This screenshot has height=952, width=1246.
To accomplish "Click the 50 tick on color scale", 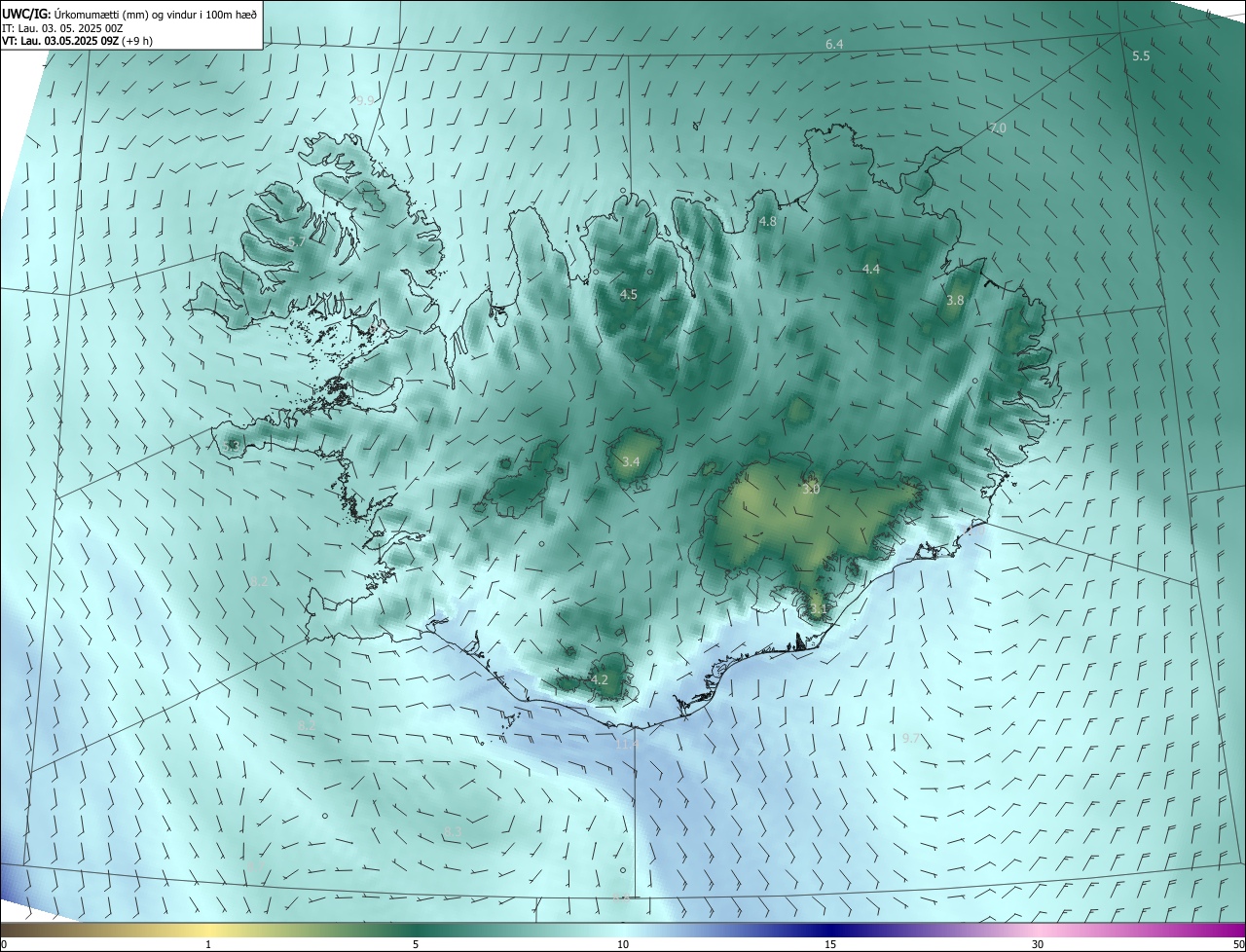I will tap(1238, 944).
